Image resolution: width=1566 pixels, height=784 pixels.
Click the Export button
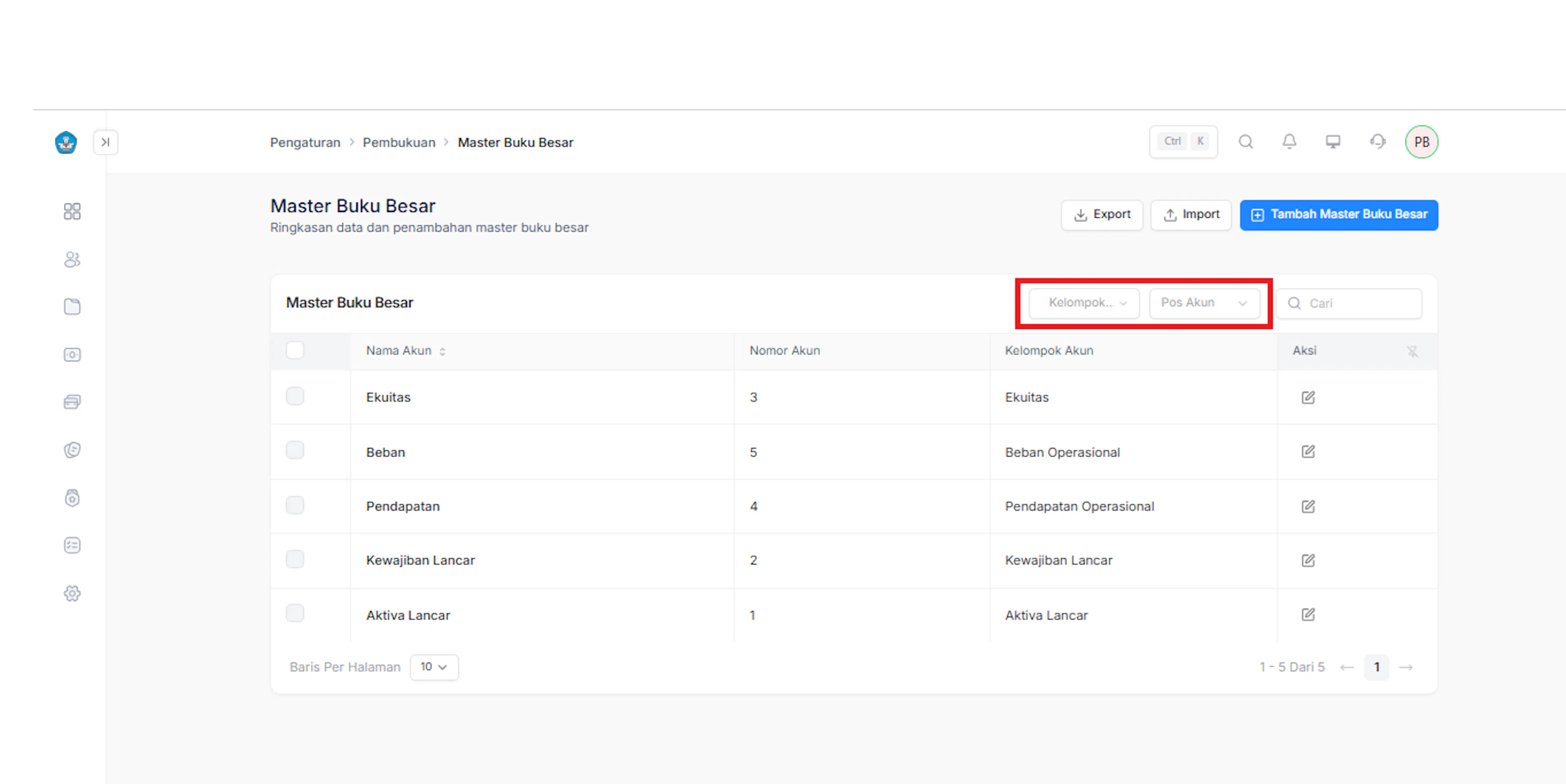(x=1102, y=214)
